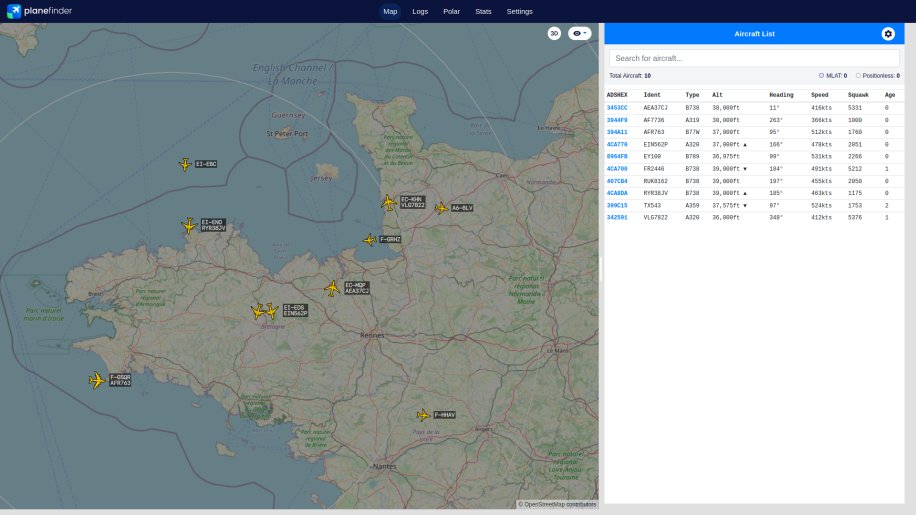
Task: Select the F-GSQR AFR763 plane marker
Action: click(97, 380)
